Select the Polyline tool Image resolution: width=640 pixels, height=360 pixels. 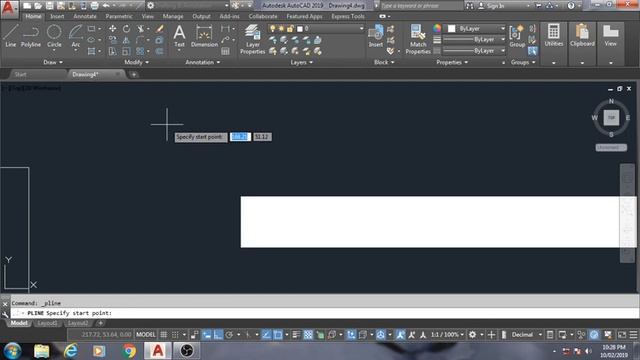tap(31, 36)
